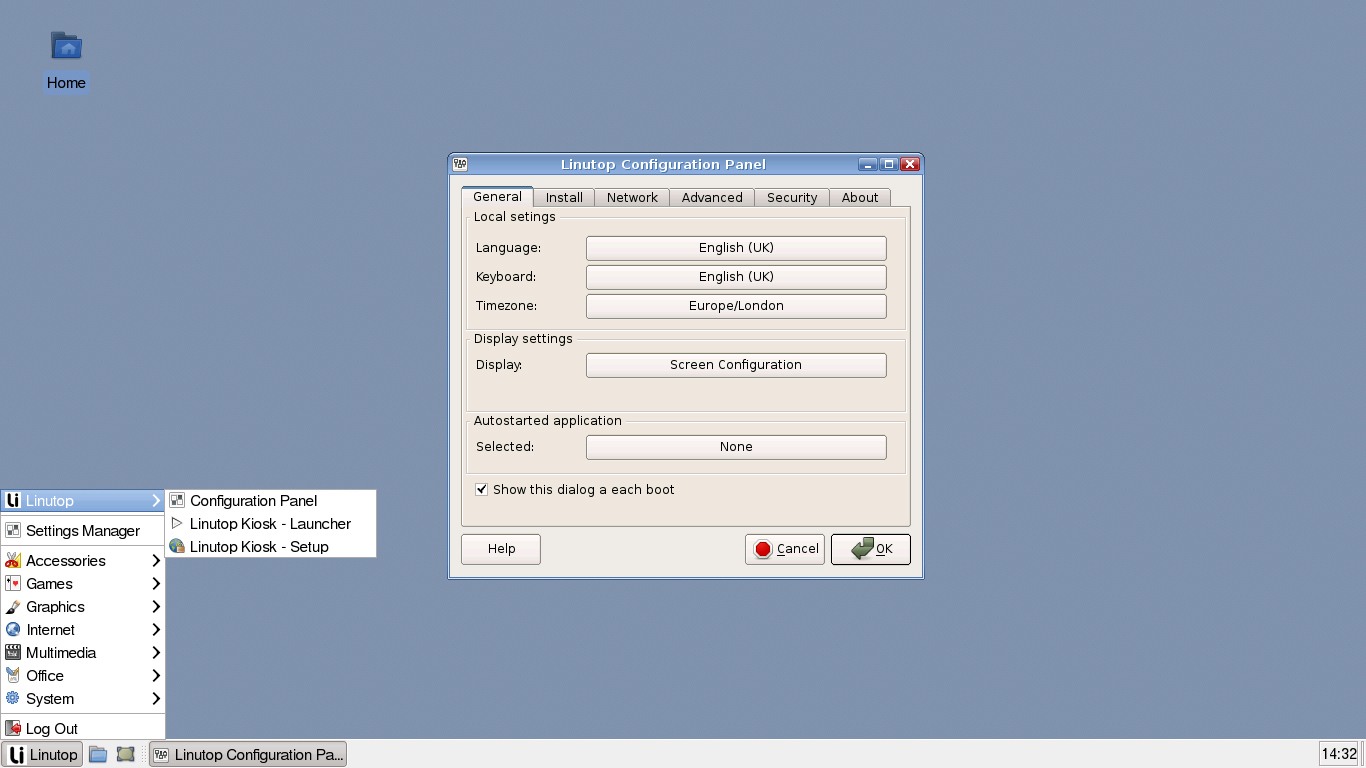Confirm with the OK button
This screenshot has width=1366, height=768.
[x=871, y=549]
